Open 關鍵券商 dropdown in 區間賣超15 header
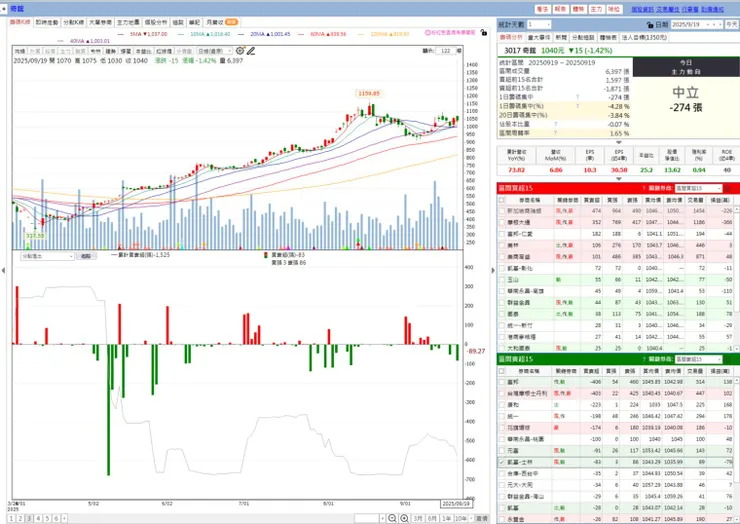The height and width of the screenshot is (524, 740). pyautogui.click(x=698, y=359)
